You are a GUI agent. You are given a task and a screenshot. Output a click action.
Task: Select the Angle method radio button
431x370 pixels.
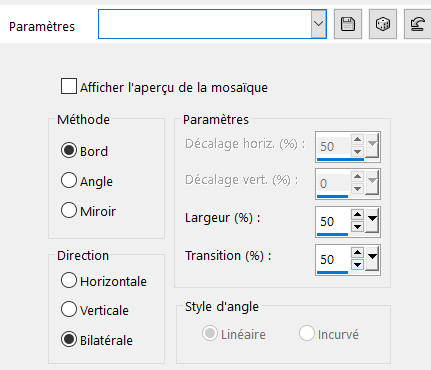coord(69,180)
